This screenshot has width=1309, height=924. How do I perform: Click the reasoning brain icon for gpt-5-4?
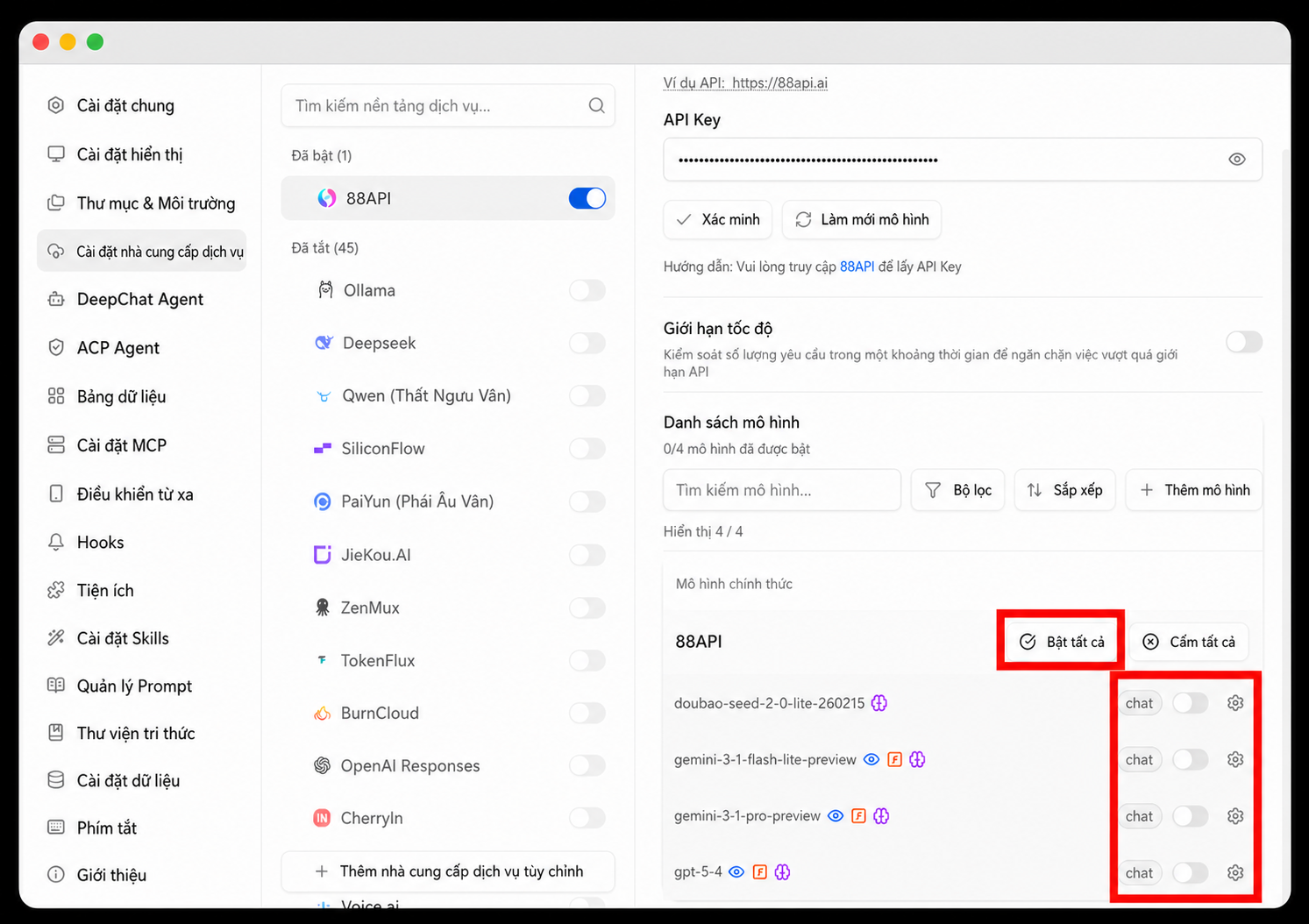click(782, 872)
